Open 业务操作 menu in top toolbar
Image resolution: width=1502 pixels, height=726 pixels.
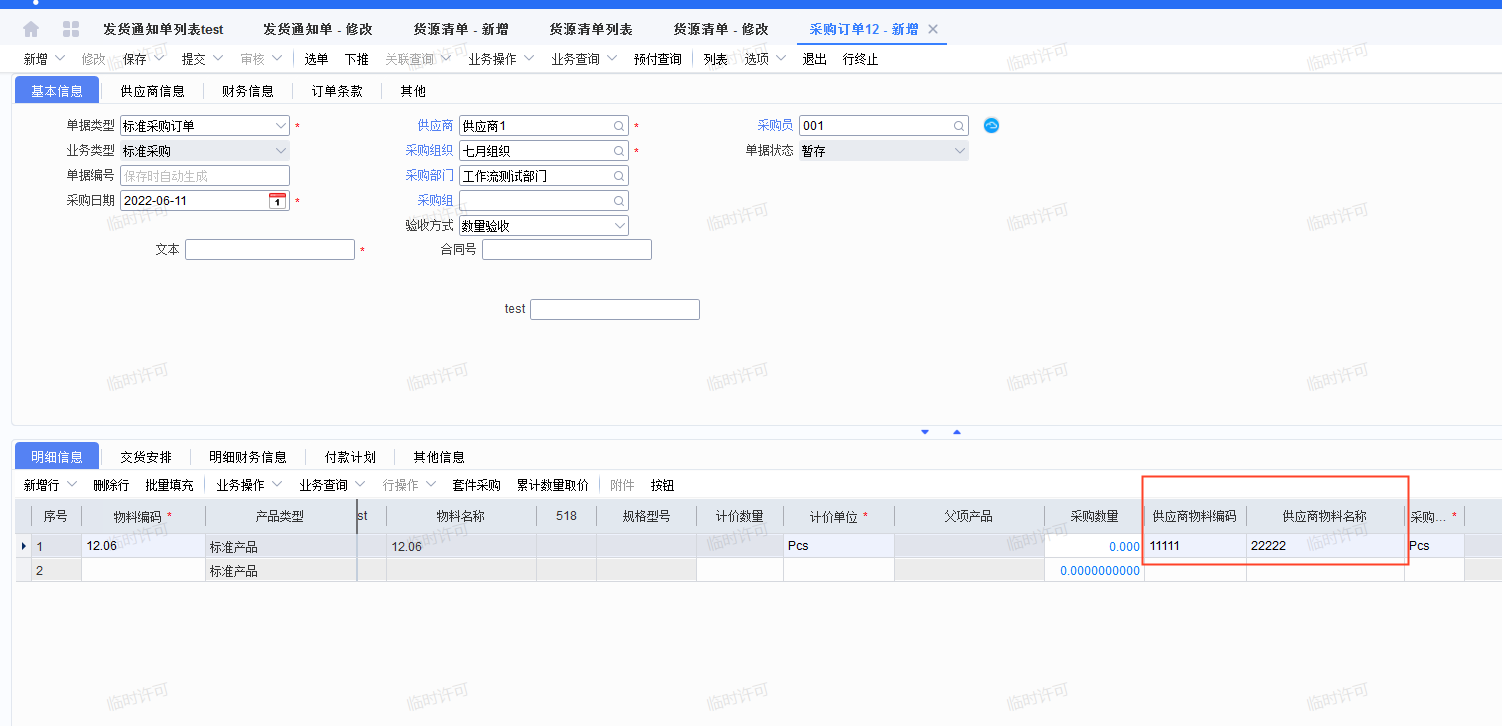pyautogui.click(x=501, y=59)
